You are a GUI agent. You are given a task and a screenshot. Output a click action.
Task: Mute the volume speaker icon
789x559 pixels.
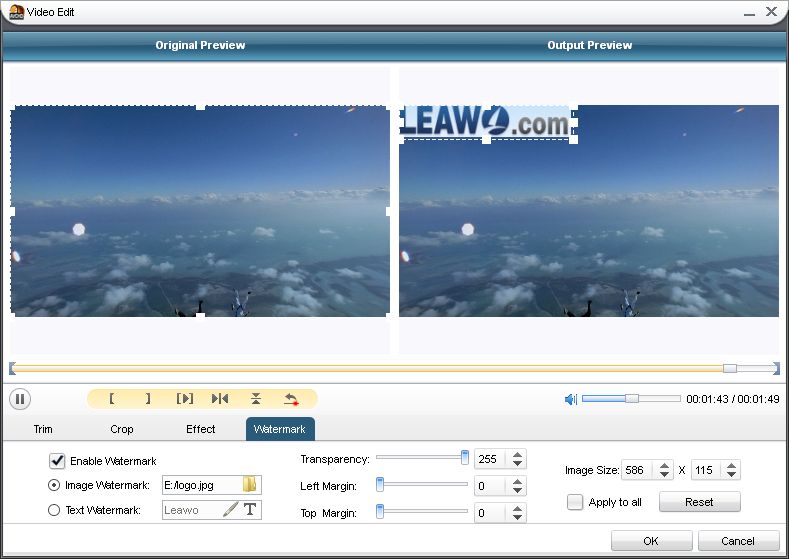571,400
